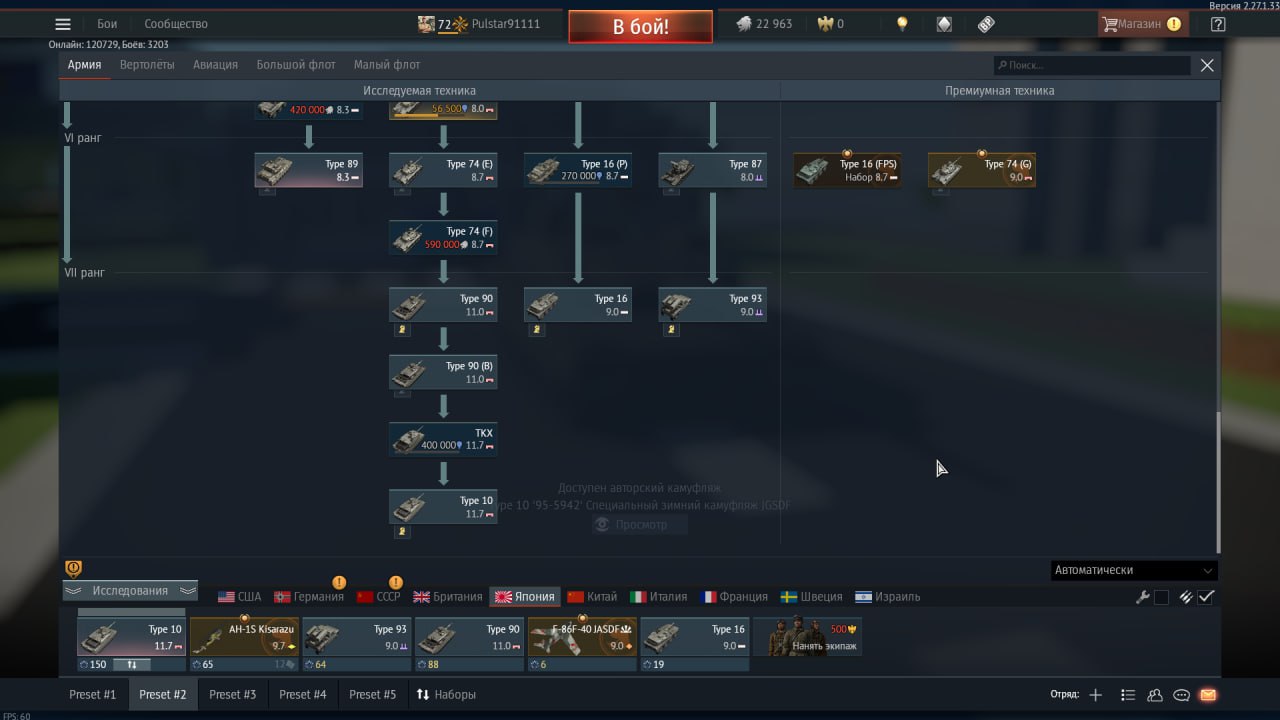Click the orange warning badge at the panel's left edge
Viewport: 1280px width, 720px height.
(x=73, y=568)
